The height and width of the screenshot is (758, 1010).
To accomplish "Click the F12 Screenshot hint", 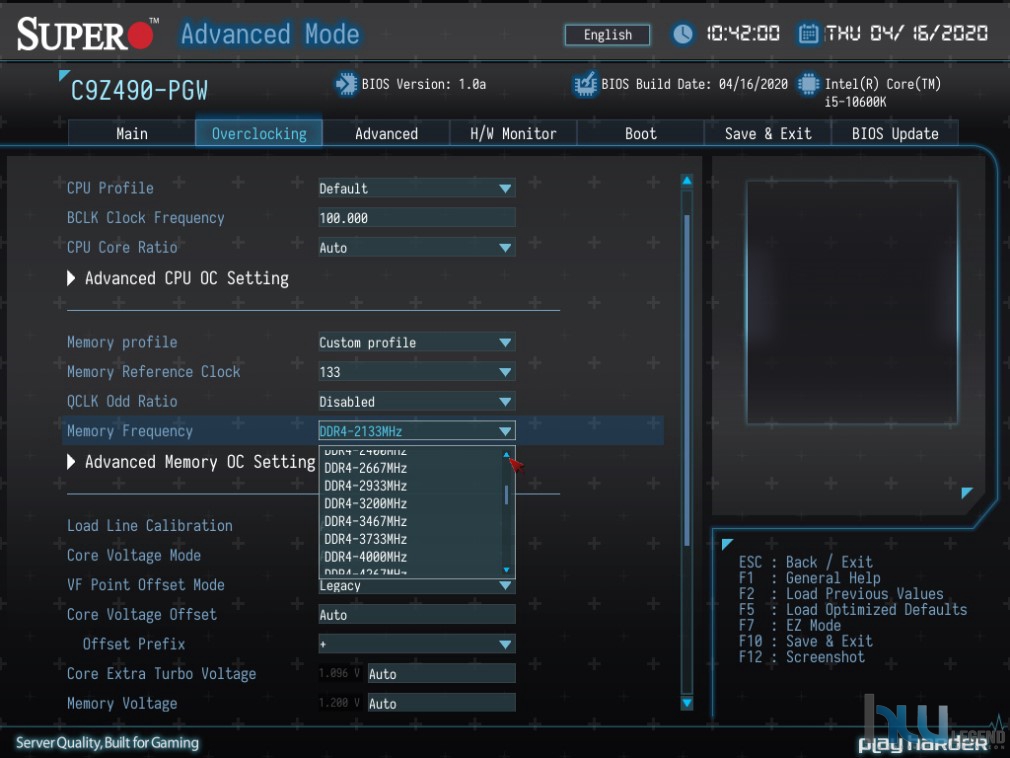I will click(802, 657).
